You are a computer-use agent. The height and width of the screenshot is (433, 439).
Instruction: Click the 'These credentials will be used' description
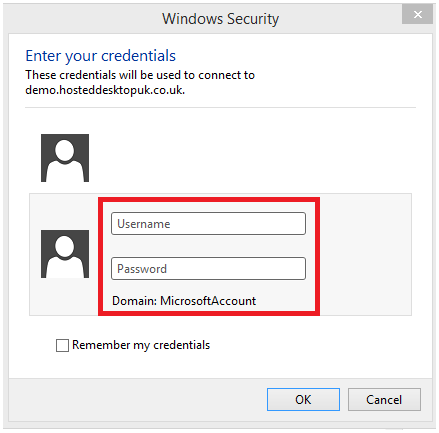(140, 75)
